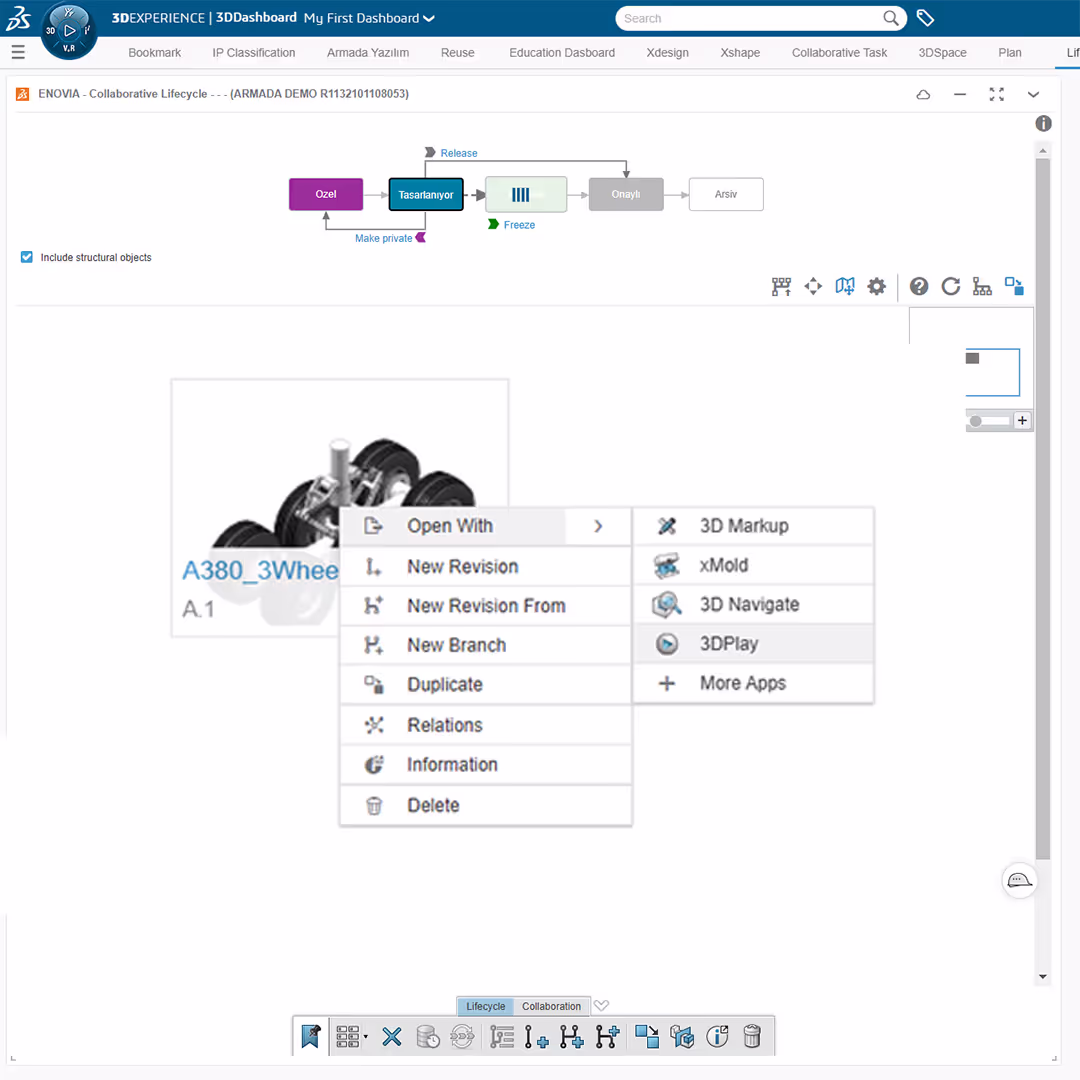Open the hamburger menu at top left
The image size is (1080, 1080).
pos(18,52)
